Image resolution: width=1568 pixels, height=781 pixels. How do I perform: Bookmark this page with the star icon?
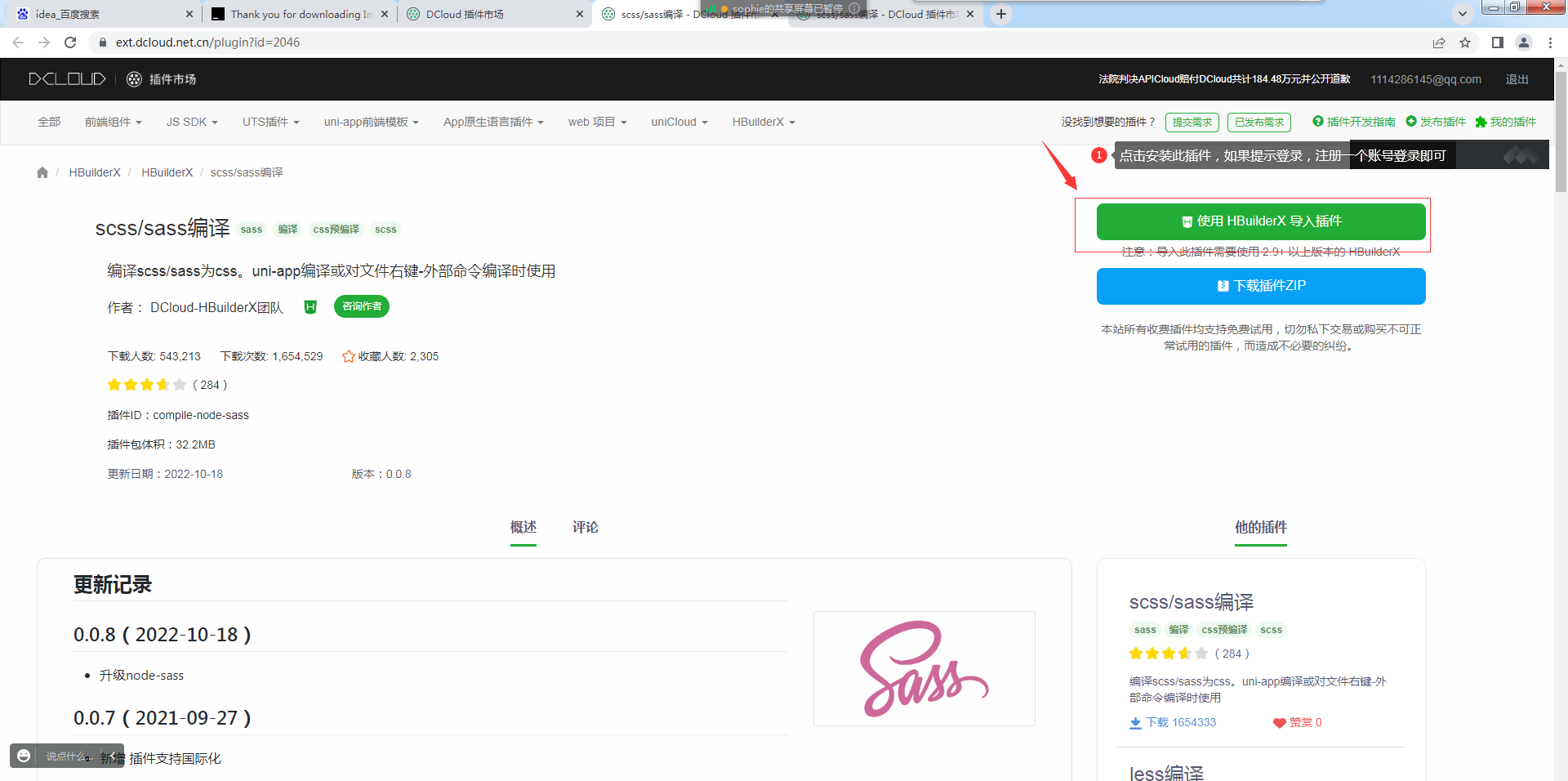[1465, 42]
